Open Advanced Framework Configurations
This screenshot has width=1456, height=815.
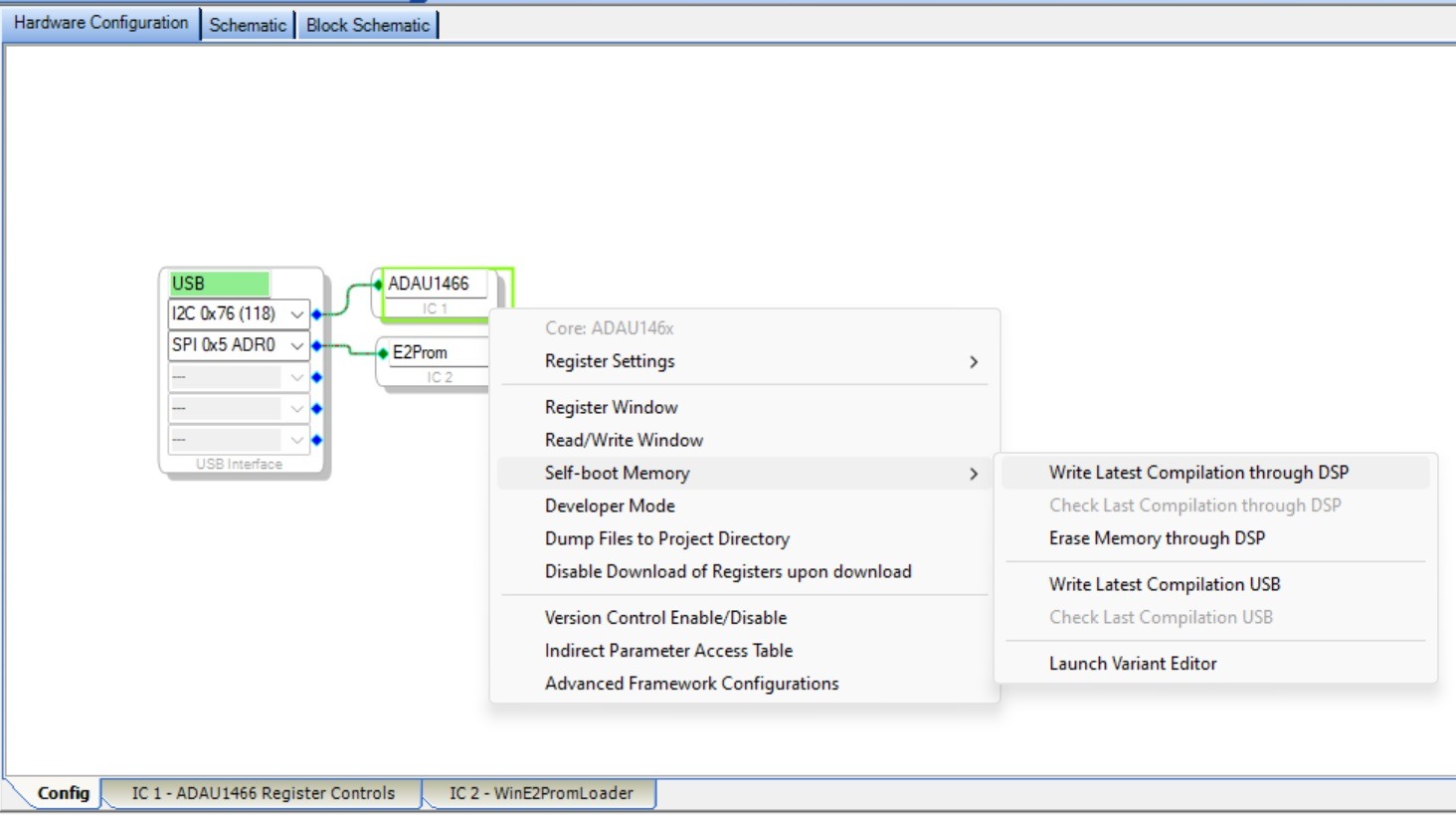pos(744,684)
